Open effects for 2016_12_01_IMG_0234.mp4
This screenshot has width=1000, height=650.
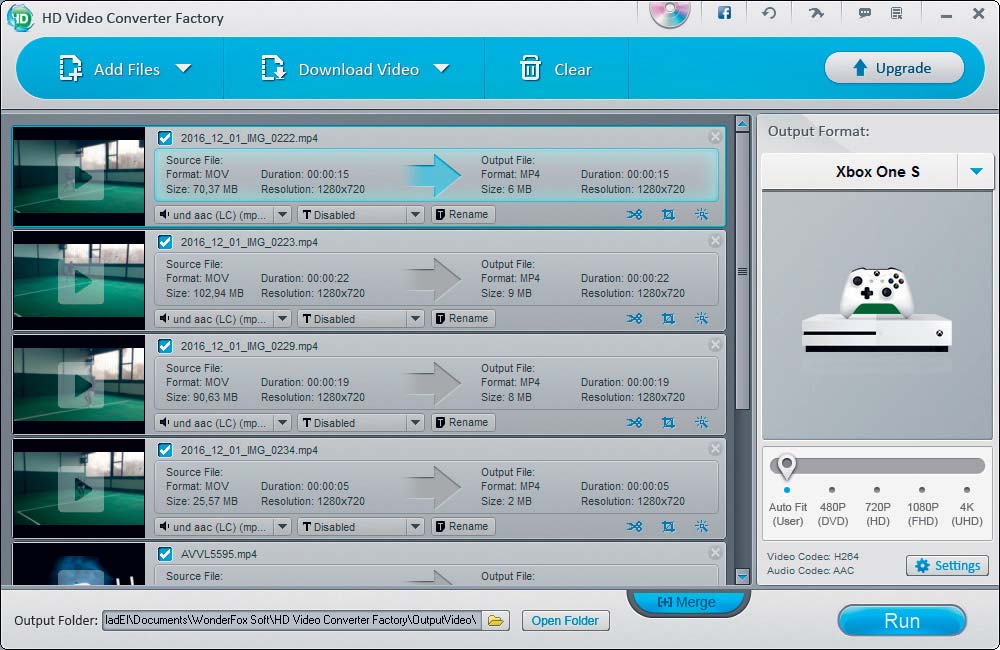click(702, 526)
